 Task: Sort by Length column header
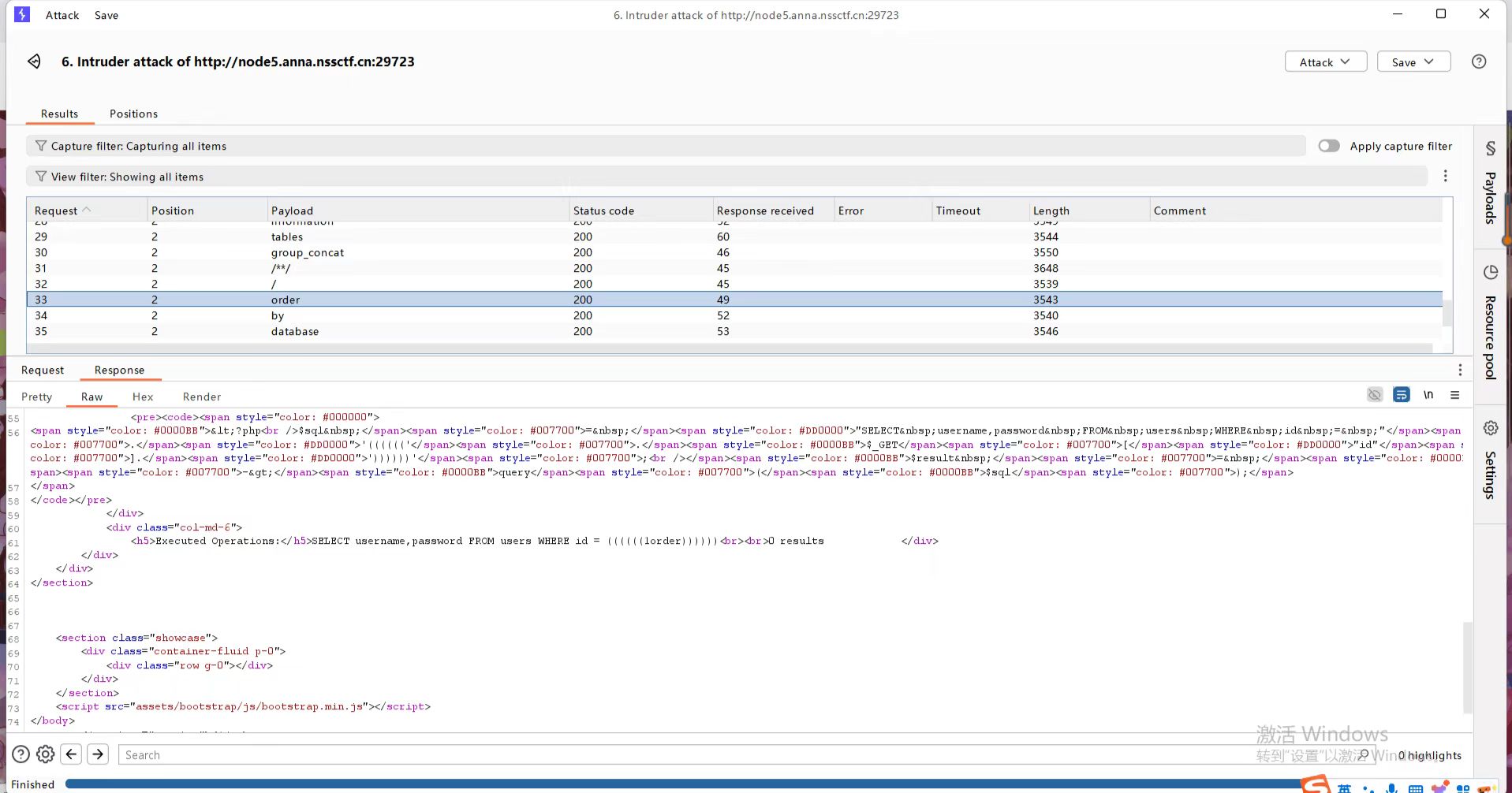pos(1089,210)
